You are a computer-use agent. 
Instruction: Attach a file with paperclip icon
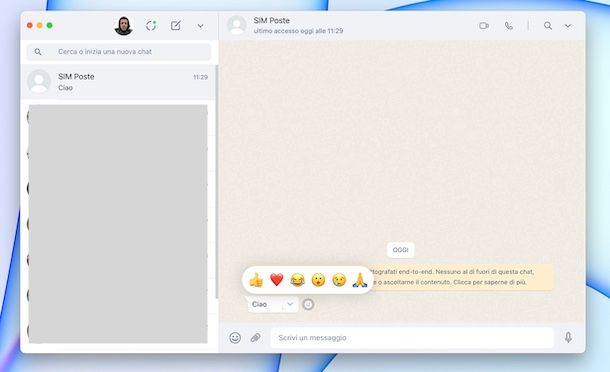click(x=256, y=337)
